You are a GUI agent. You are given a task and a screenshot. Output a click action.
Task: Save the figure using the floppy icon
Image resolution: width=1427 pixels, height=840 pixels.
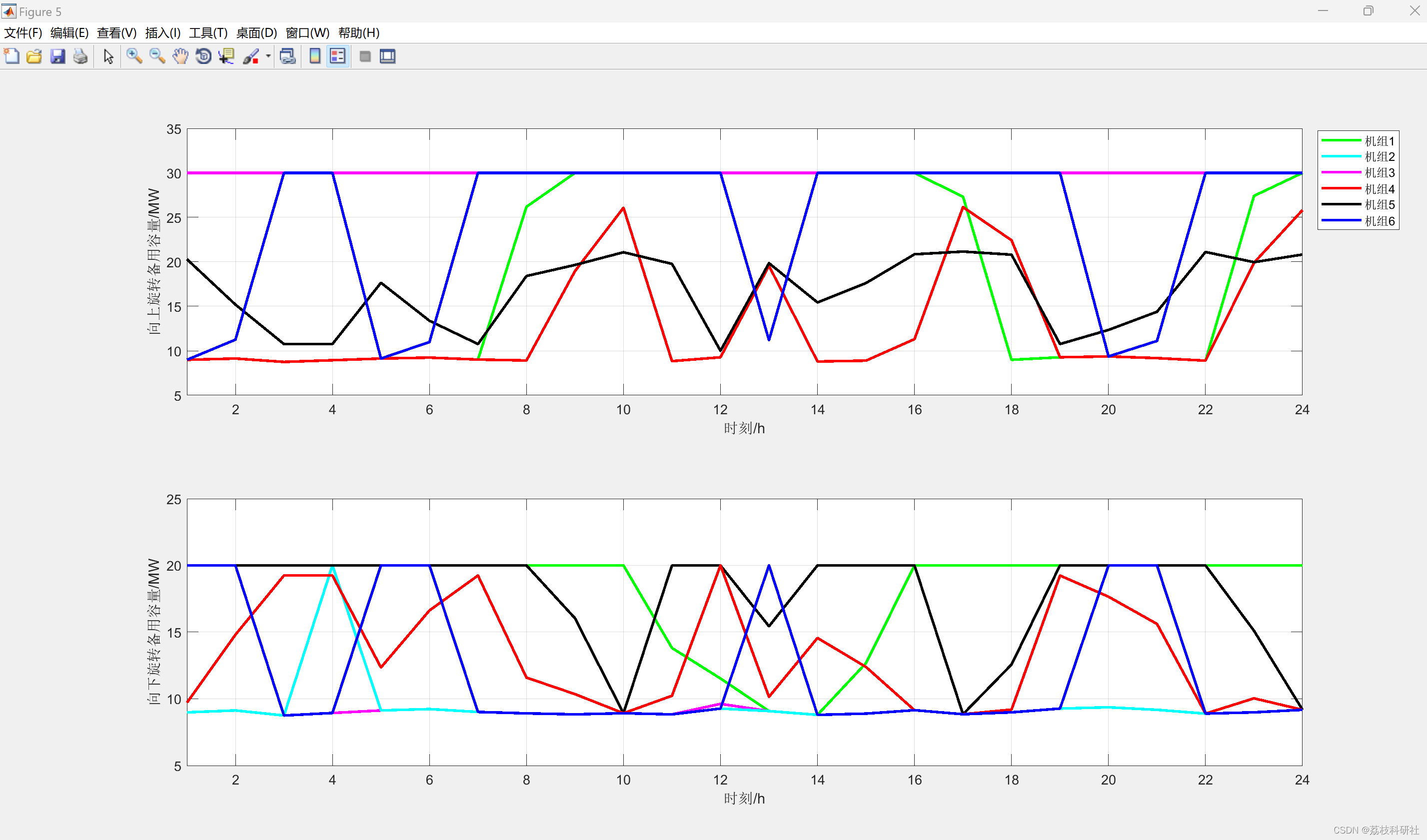(58, 56)
